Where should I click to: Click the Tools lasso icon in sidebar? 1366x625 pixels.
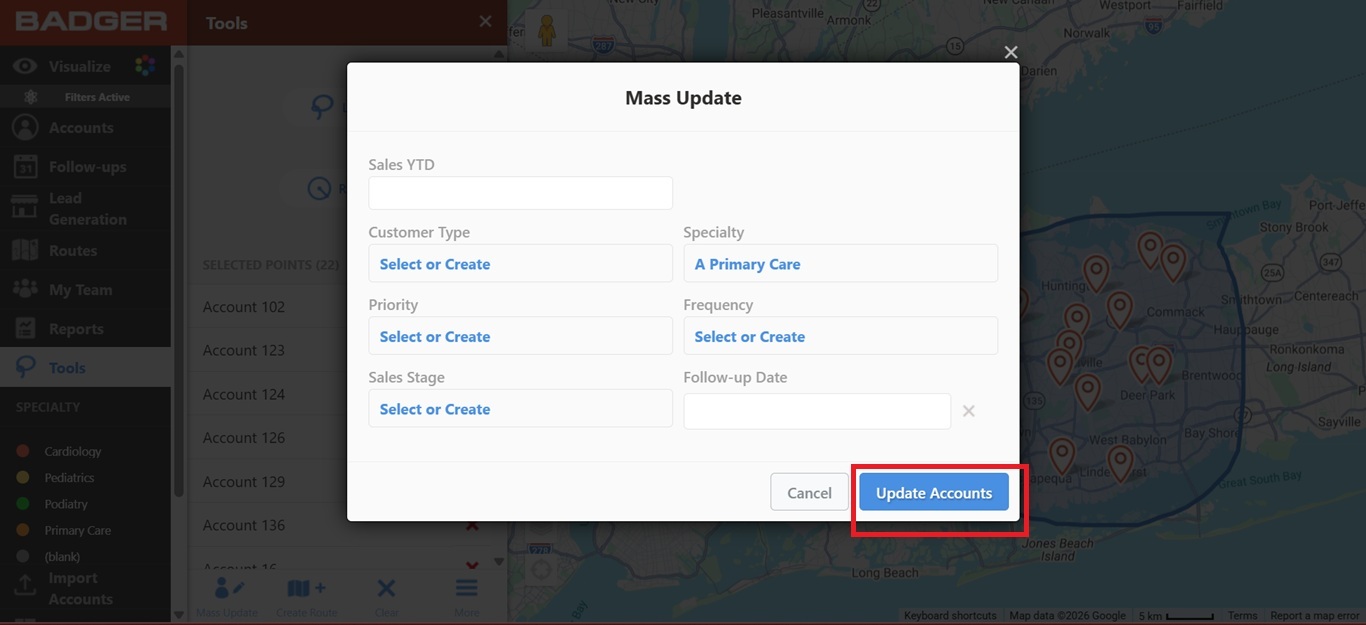[25, 368]
